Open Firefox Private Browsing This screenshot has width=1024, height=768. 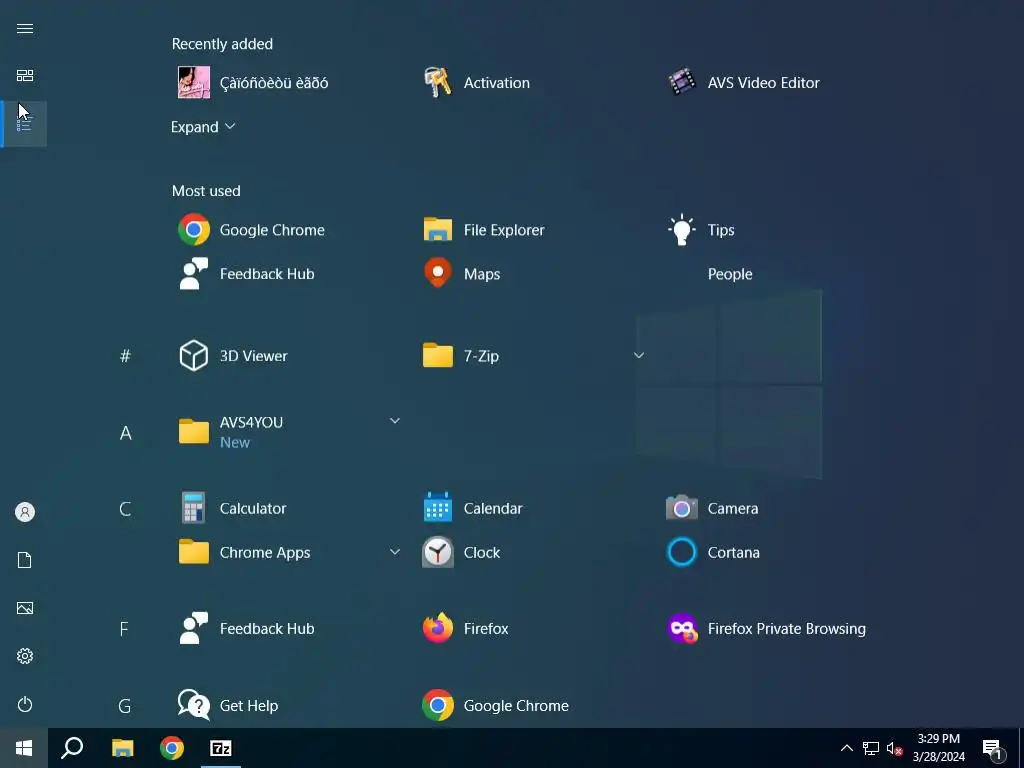[x=766, y=629]
